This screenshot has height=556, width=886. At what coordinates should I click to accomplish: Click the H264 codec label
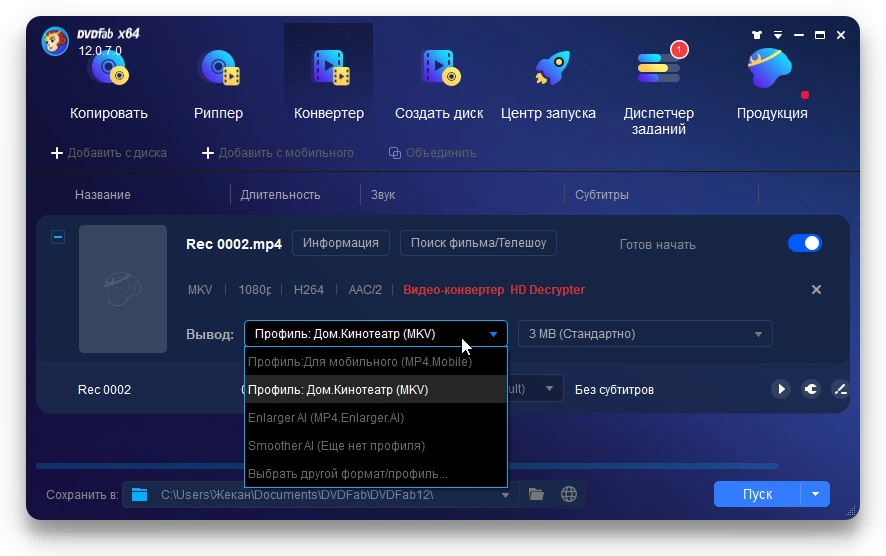click(x=309, y=290)
